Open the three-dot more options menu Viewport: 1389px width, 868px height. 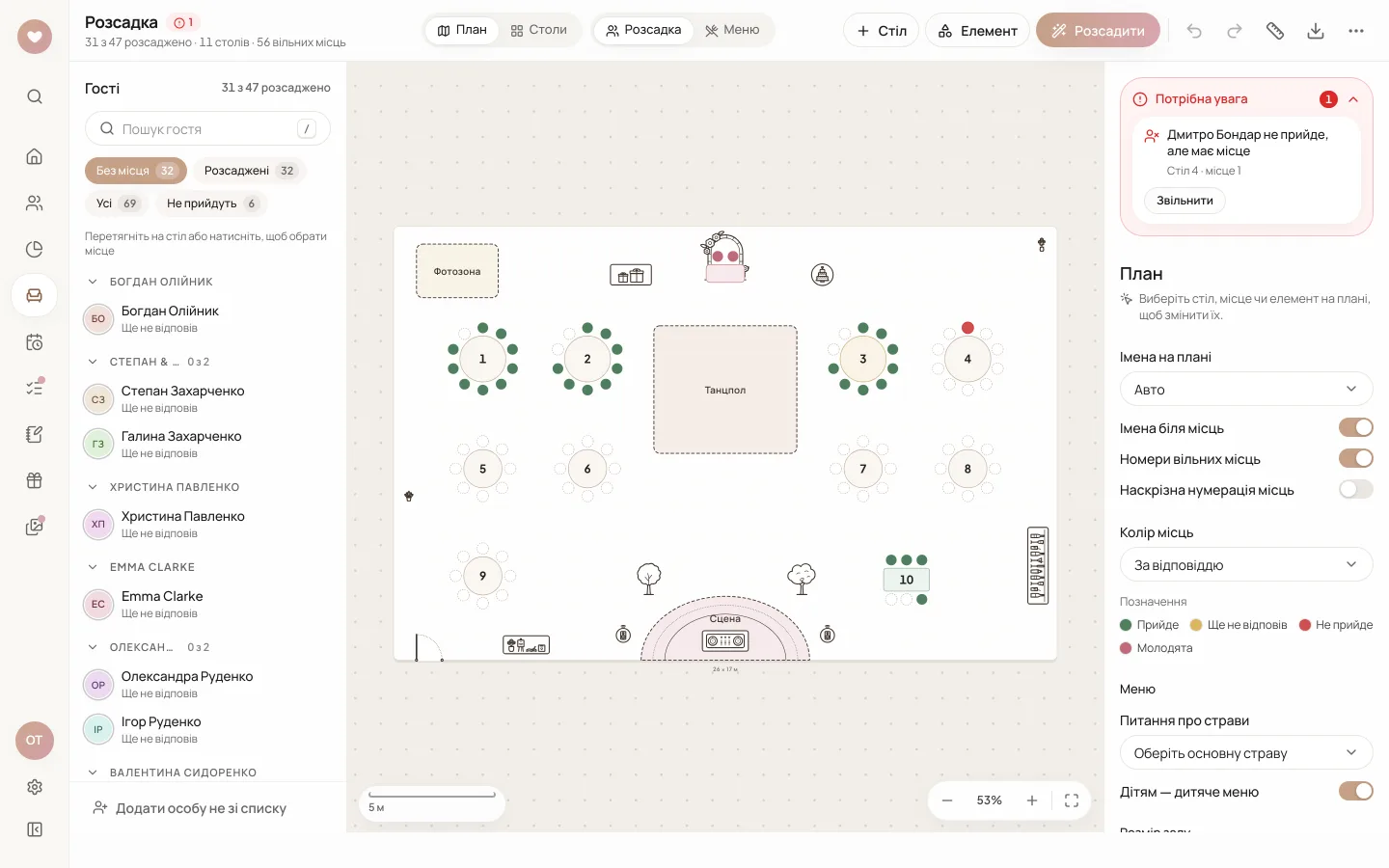[x=1356, y=31]
